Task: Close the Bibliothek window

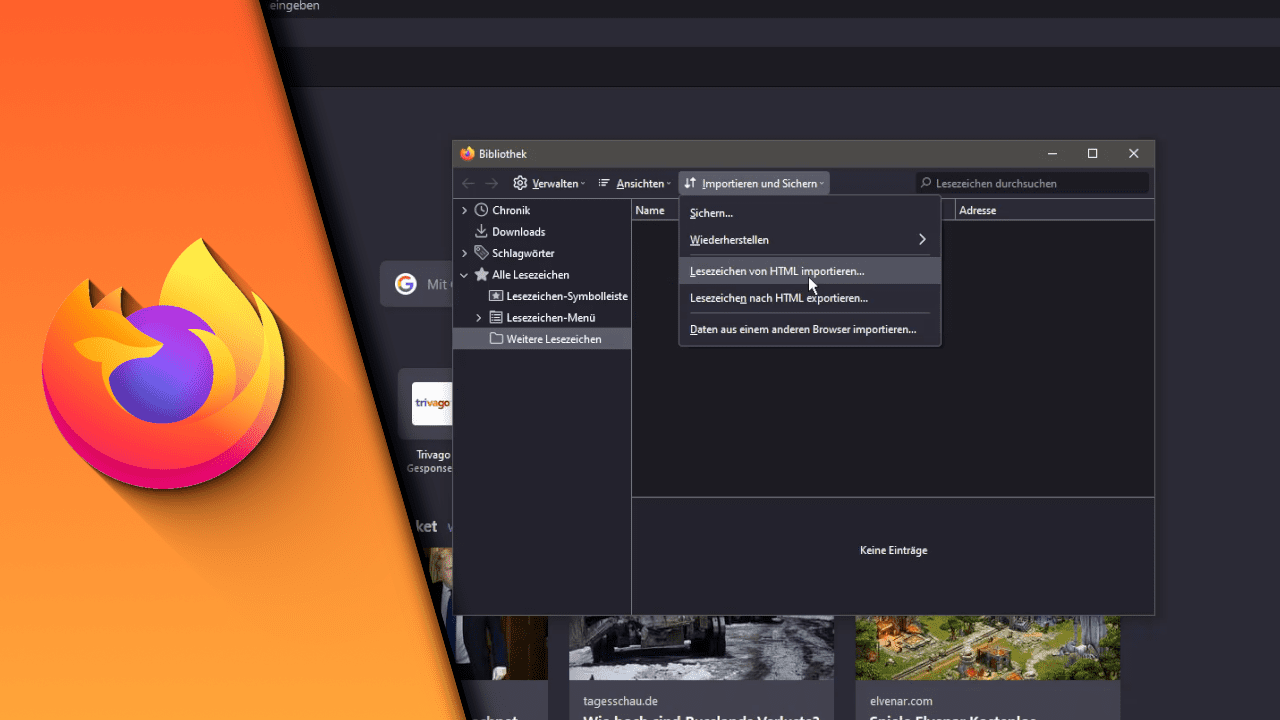Action: click(x=1134, y=154)
